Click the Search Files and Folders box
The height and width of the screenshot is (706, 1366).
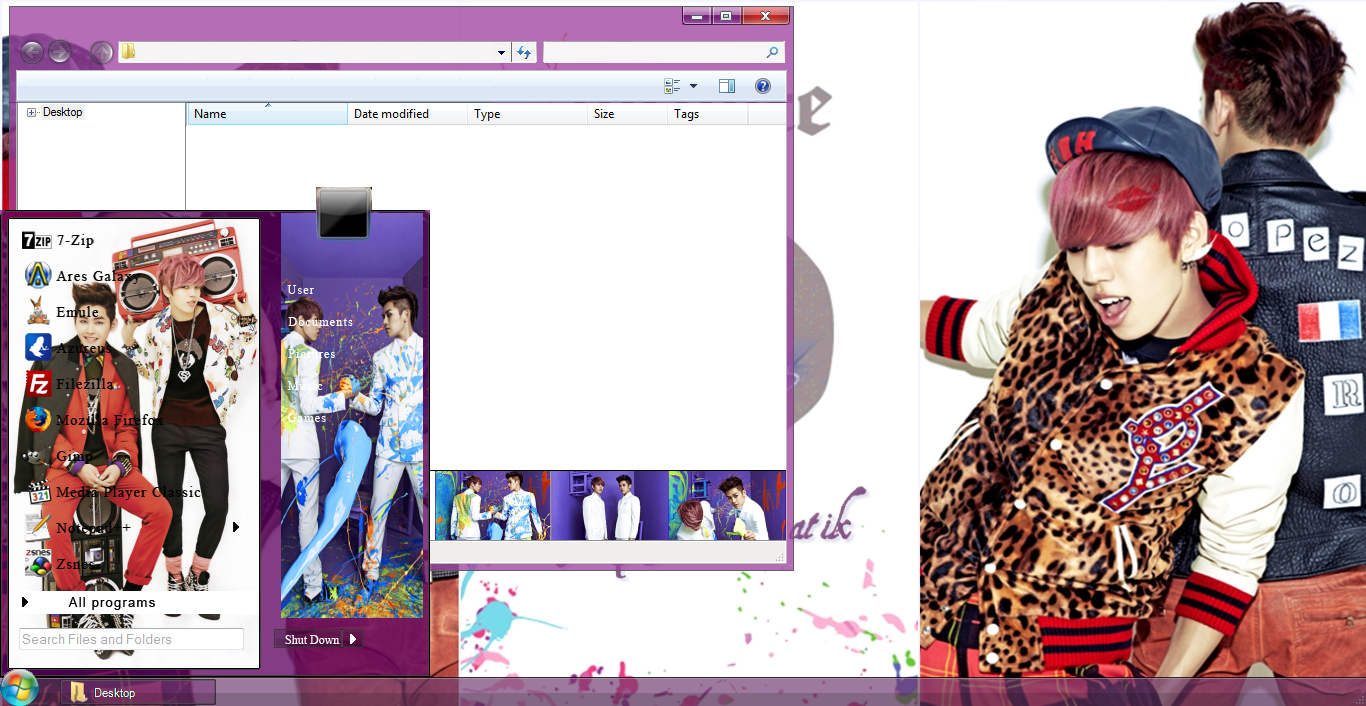click(x=130, y=639)
